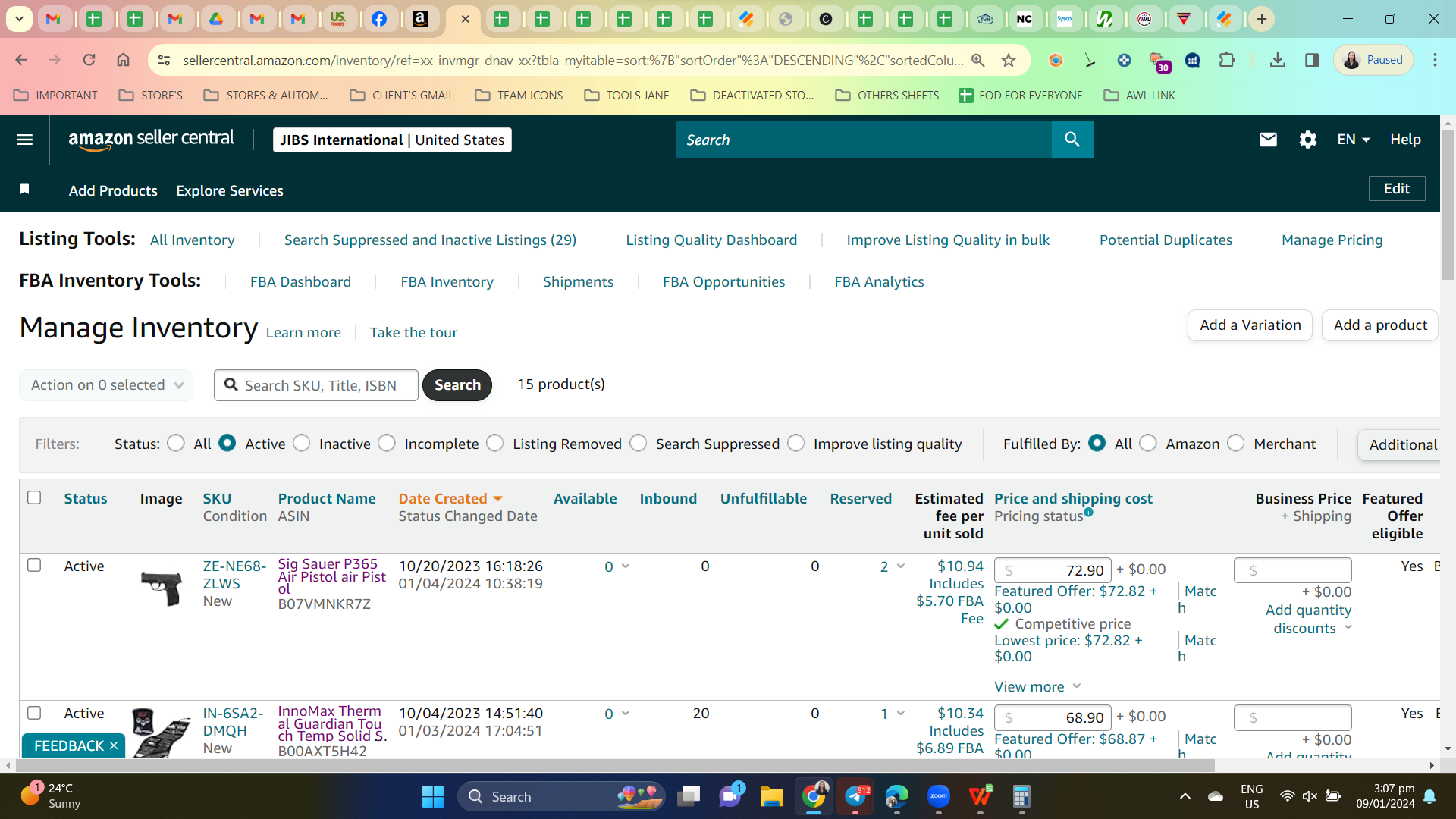Open the tab search dropdown arrow
The width and height of the screenshot is (1456, 819).
pyautogui.click(x=19, y=19)
